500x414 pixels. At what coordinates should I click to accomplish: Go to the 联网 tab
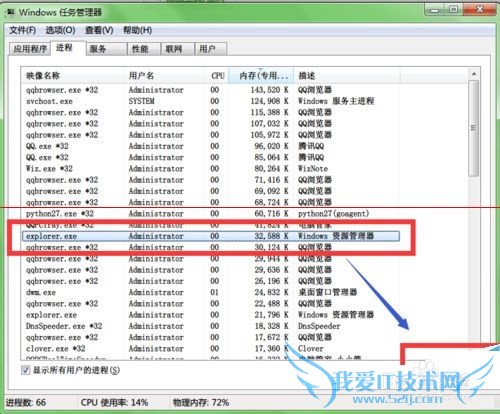(177, 49)
